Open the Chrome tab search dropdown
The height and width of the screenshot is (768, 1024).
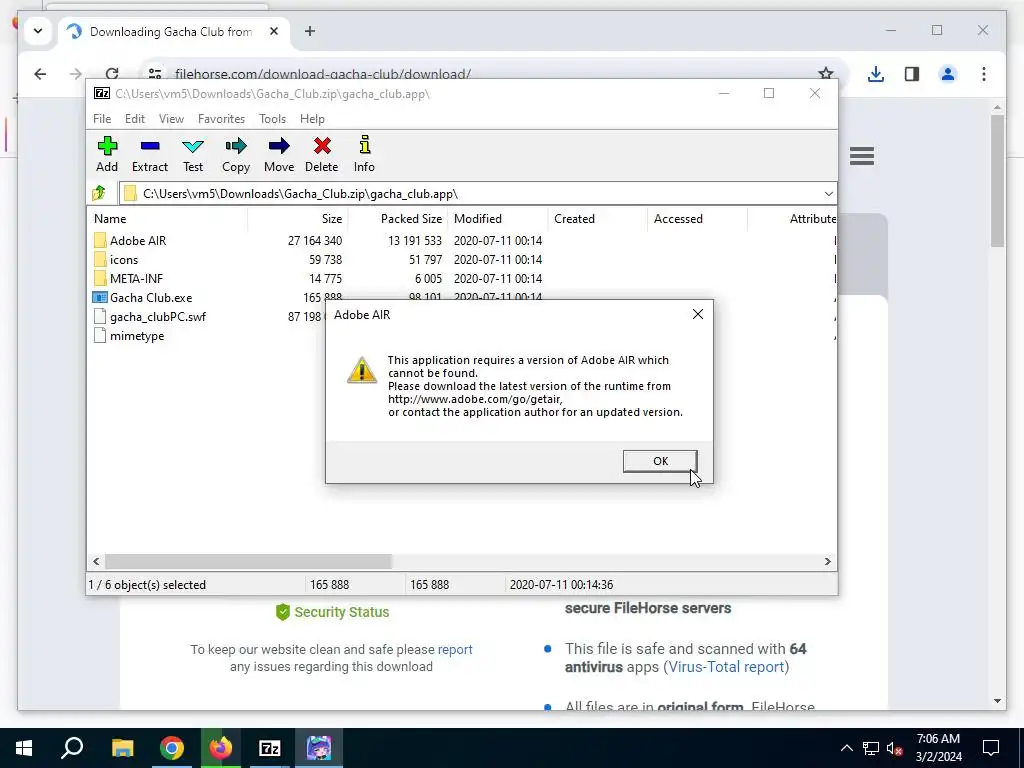(x=38, y=31)
